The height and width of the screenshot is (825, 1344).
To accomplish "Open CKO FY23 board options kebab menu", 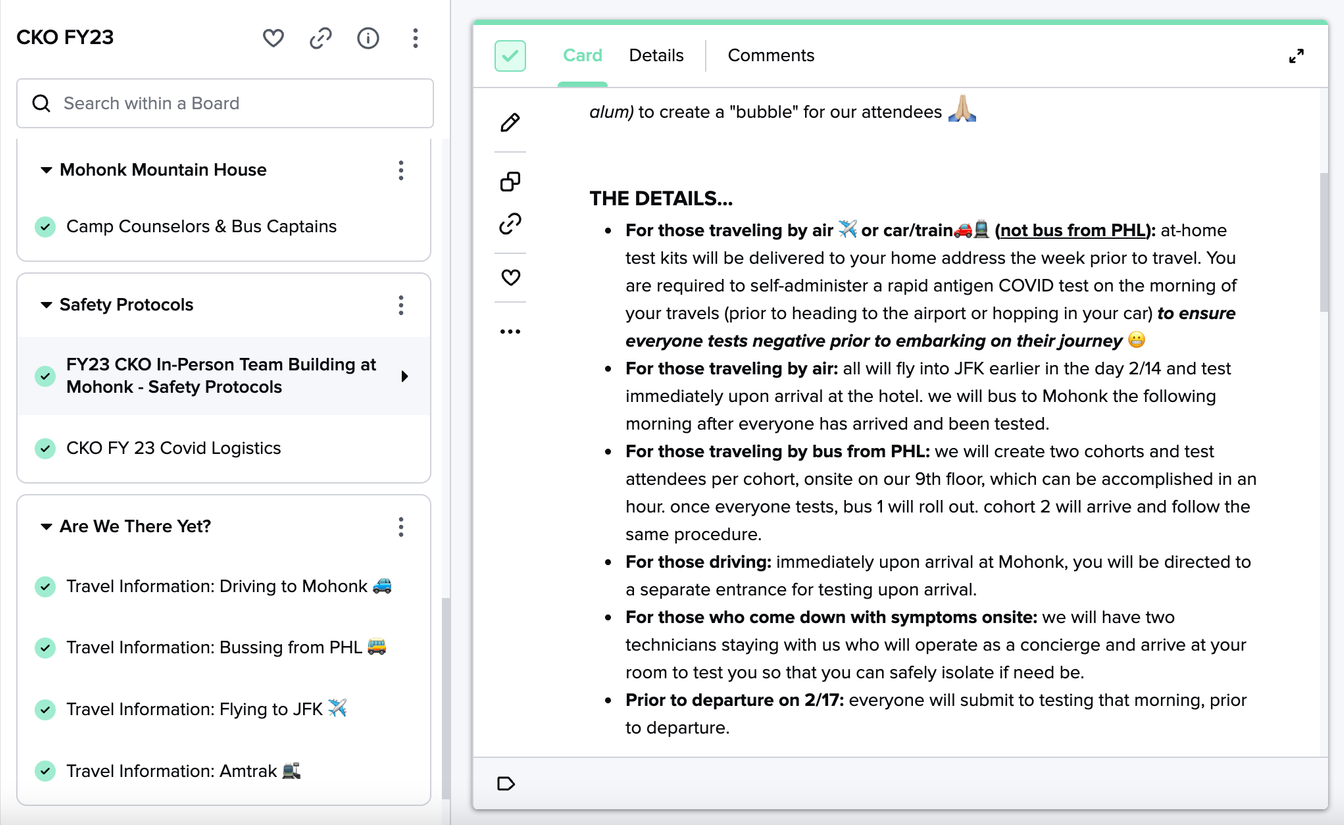I will pyautogui.click(x=415, y=38).
